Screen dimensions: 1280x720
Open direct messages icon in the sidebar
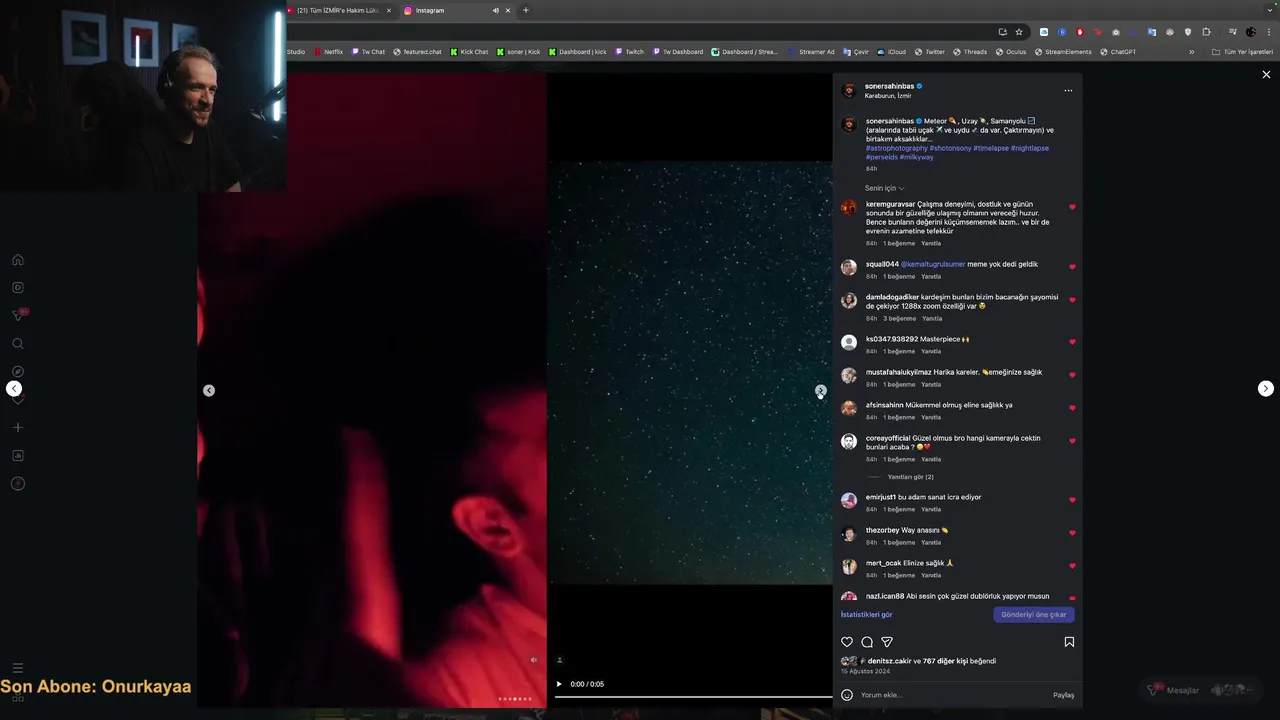tap(18, 315)
